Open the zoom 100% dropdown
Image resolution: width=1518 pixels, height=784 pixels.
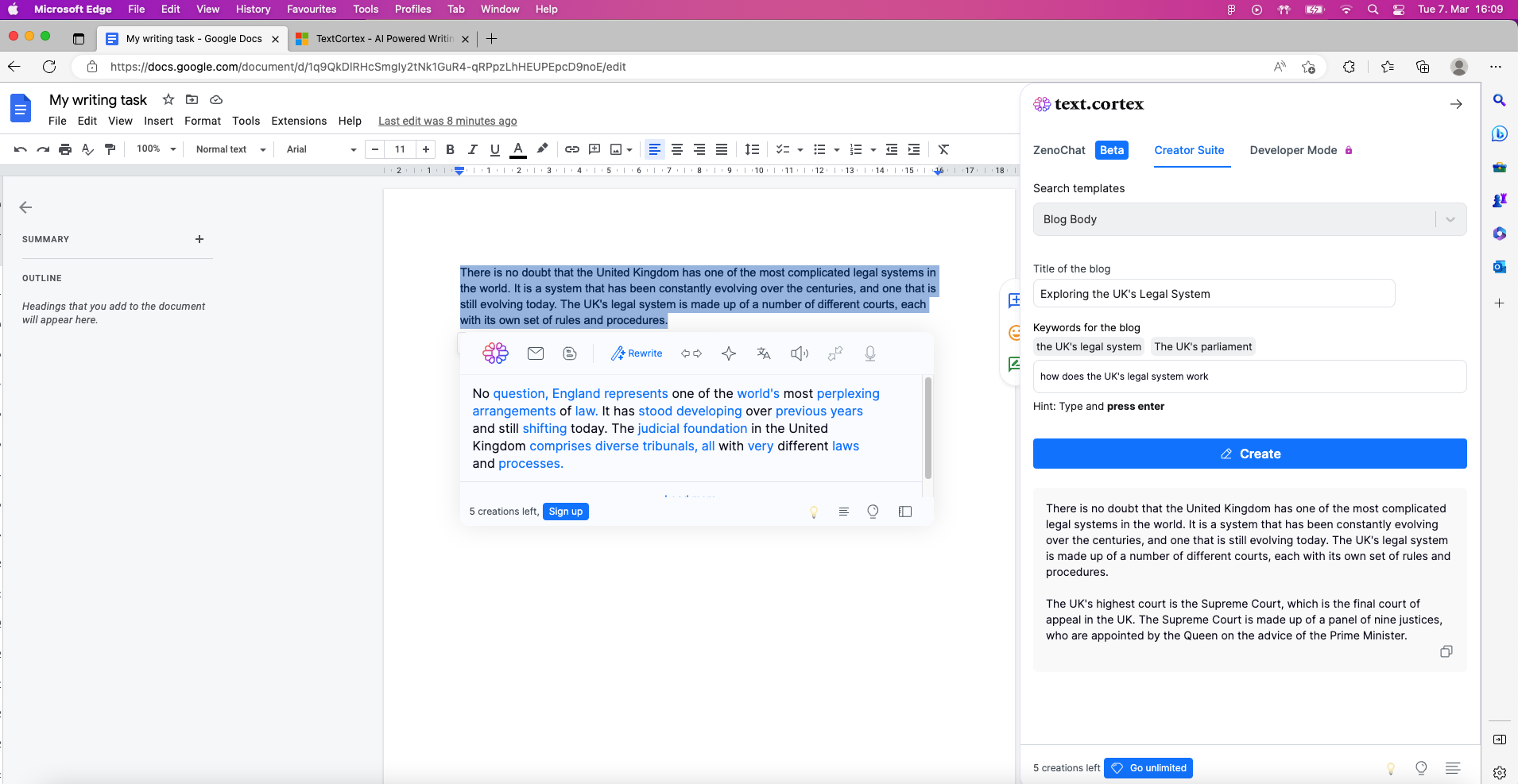[x=156, y=149]
